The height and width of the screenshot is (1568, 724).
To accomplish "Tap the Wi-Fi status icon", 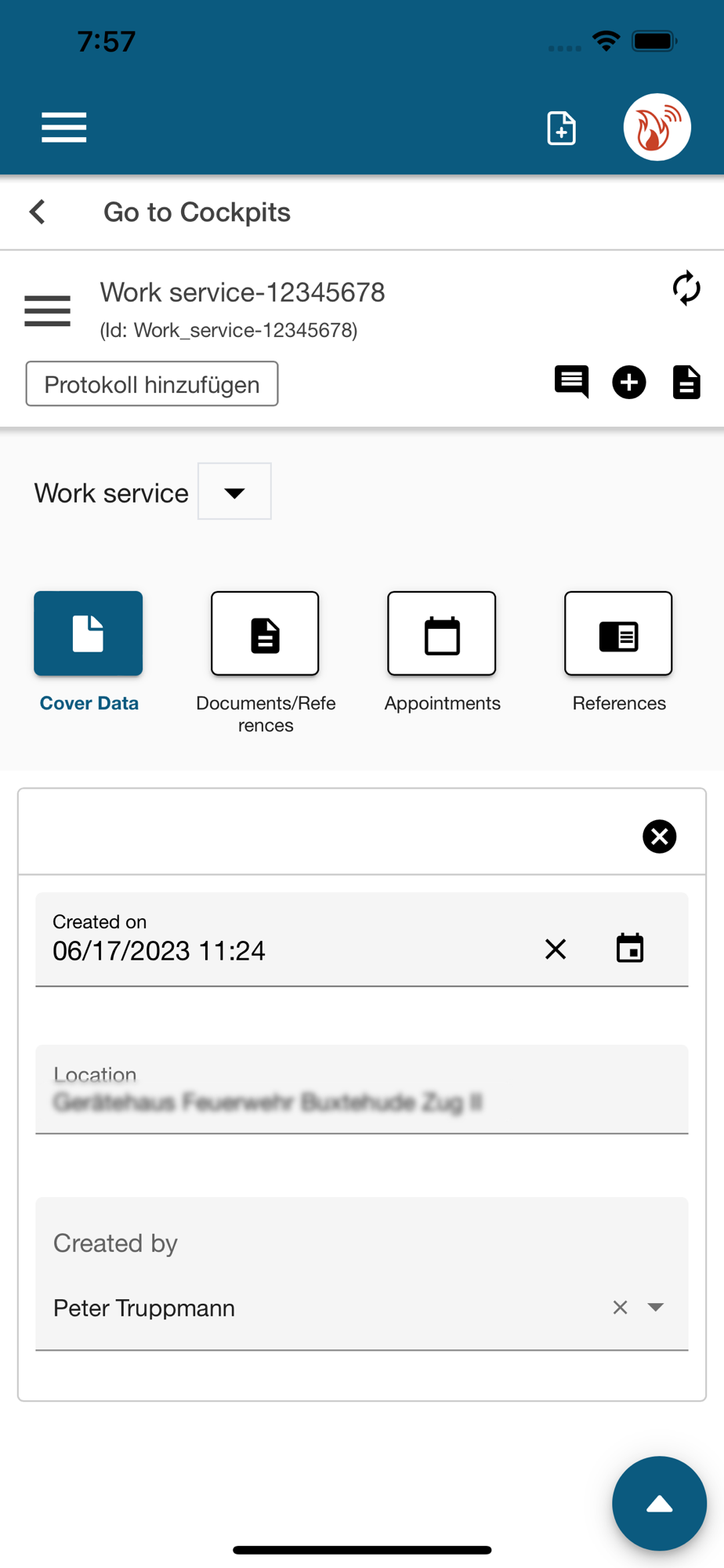I will (x=606, y=41).
